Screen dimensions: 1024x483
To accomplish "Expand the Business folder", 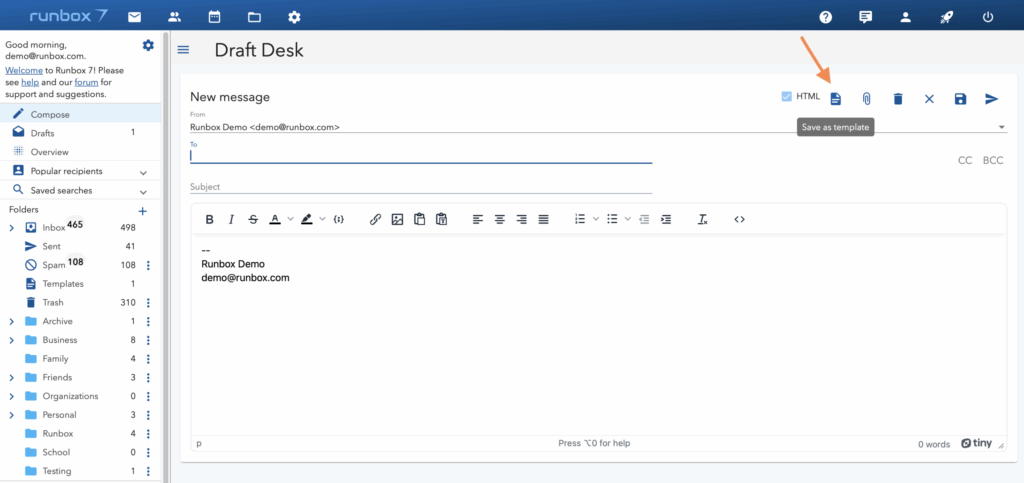I will pos(11,340).
